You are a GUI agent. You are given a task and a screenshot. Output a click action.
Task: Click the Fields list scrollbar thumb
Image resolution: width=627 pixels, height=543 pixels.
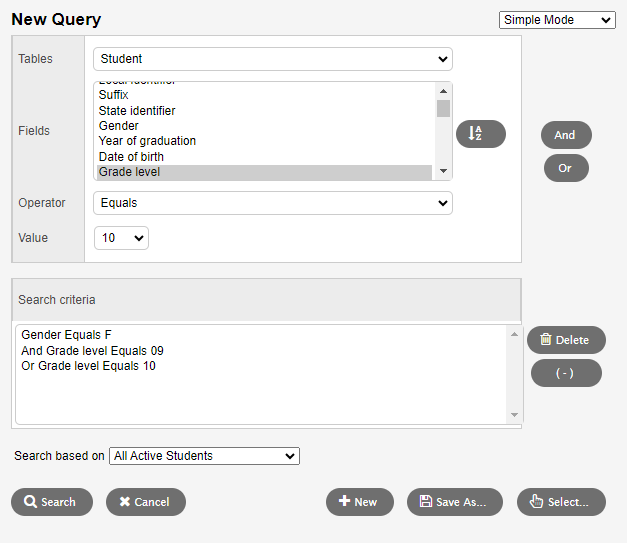[x=443, y=108]
